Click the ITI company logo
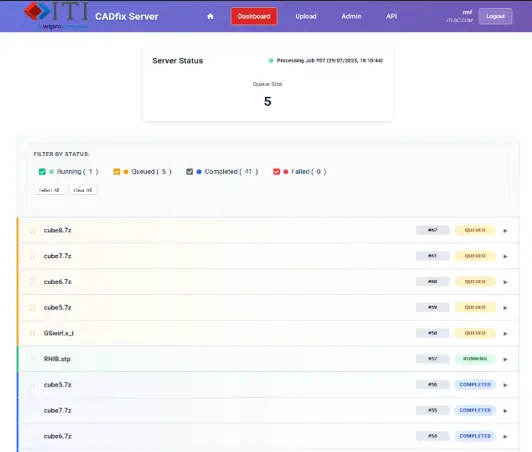This screenshot has height=452, width=532. (x=56, y=16)
